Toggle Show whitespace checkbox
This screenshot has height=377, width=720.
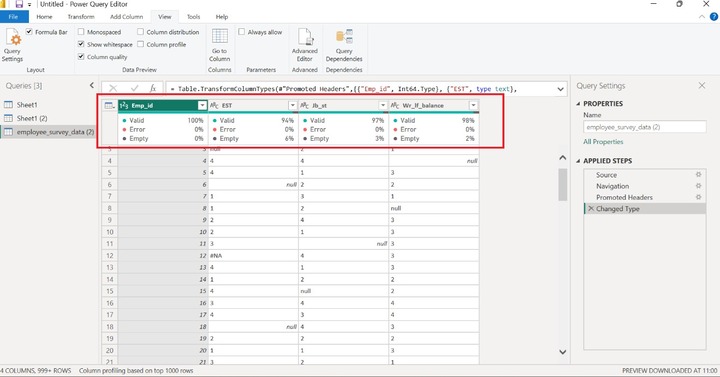coord(81,44)
